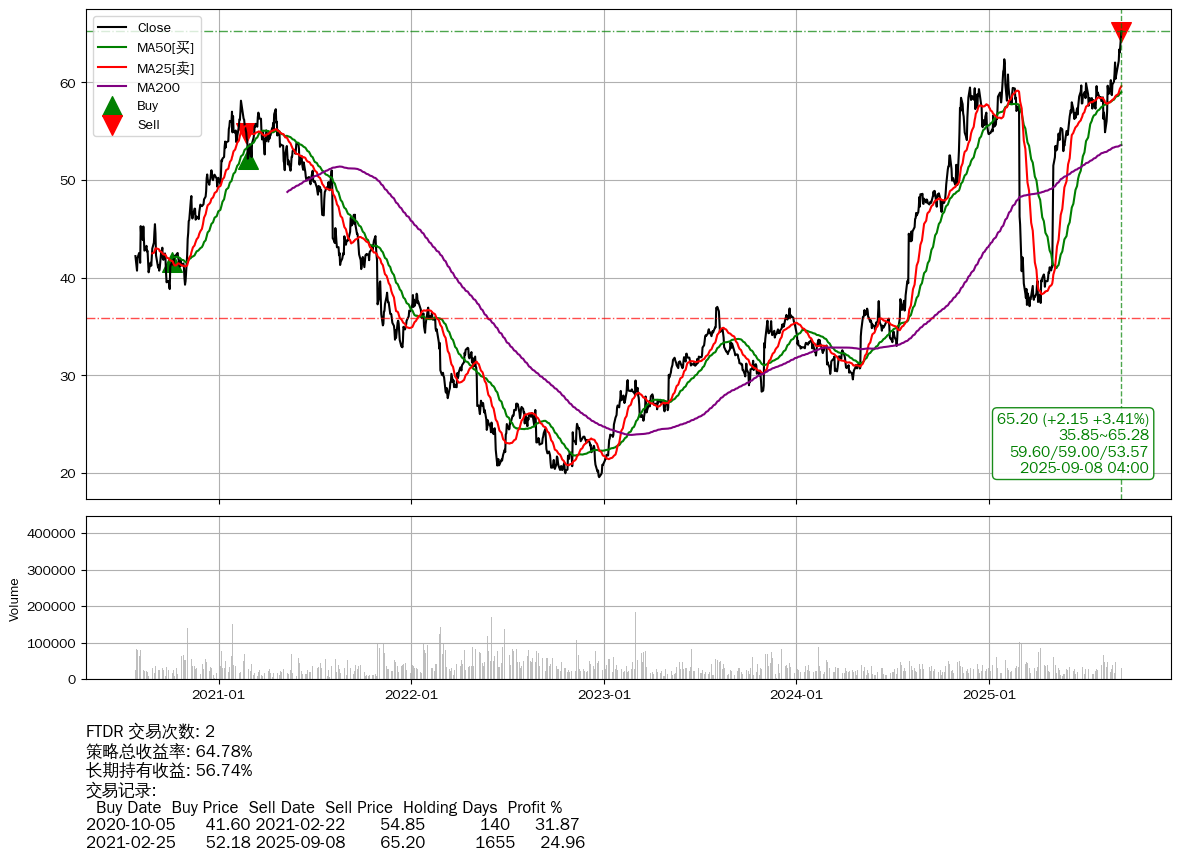
Task: Click the Volume axis label
Action: tap(14, 598)
